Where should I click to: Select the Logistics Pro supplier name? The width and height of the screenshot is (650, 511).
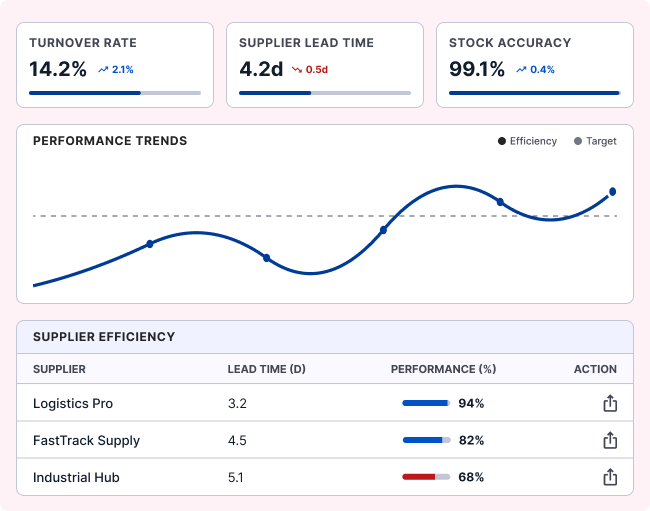[x=73, y=403]
